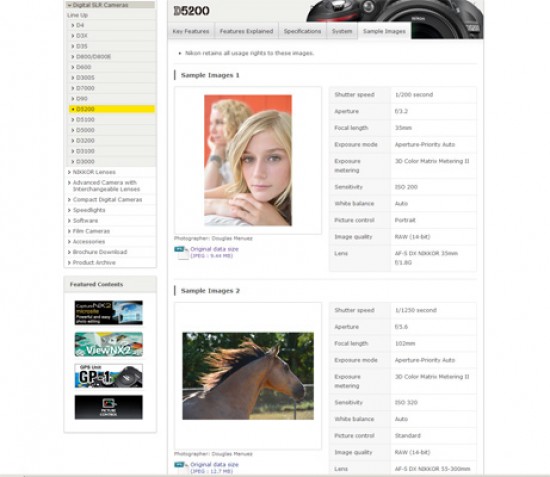Open the Capture NX2 banner
This screenshot has height=477, width=550.
109,313
